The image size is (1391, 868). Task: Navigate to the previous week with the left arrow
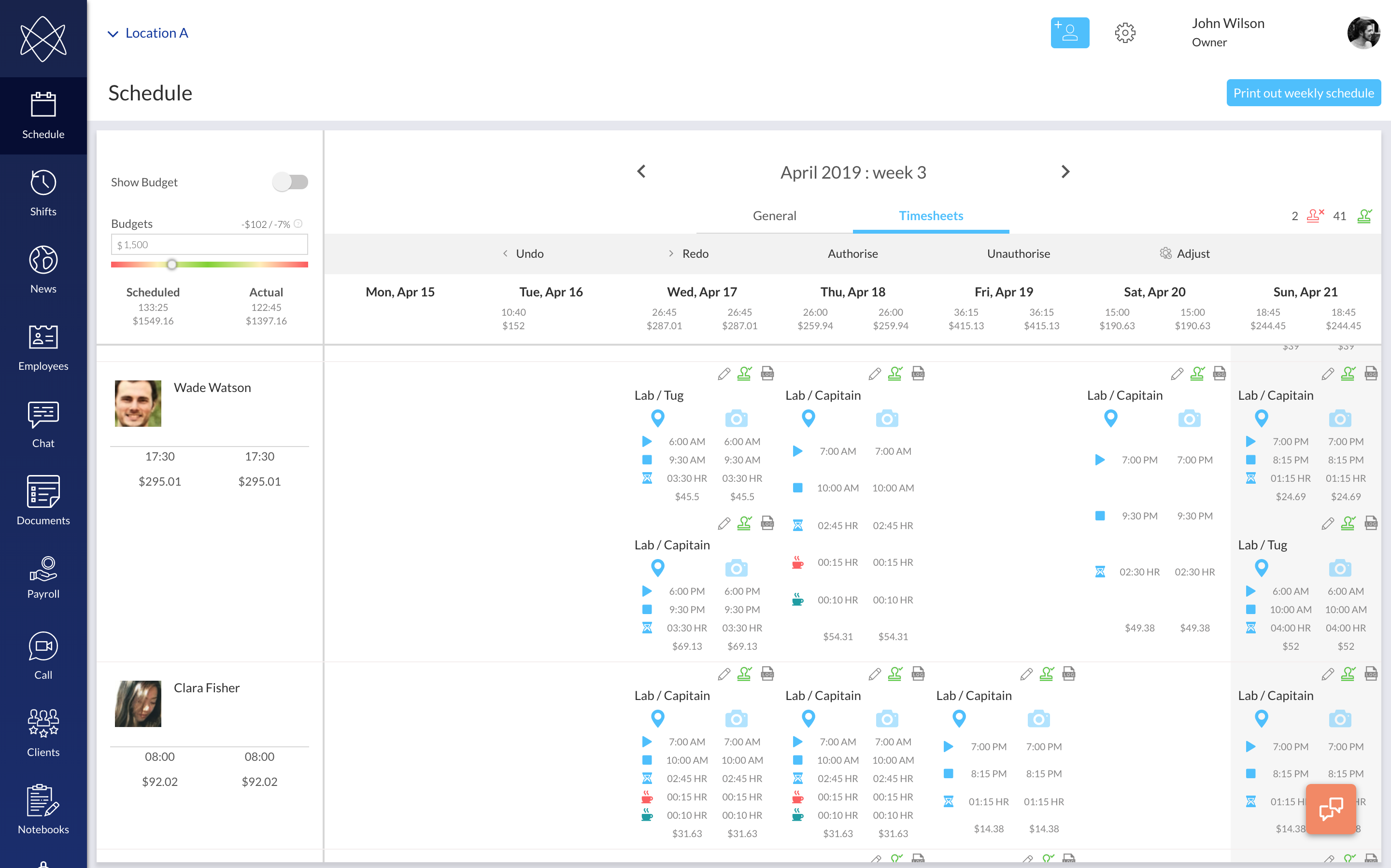pyautogui.click(x=641, y=172)
